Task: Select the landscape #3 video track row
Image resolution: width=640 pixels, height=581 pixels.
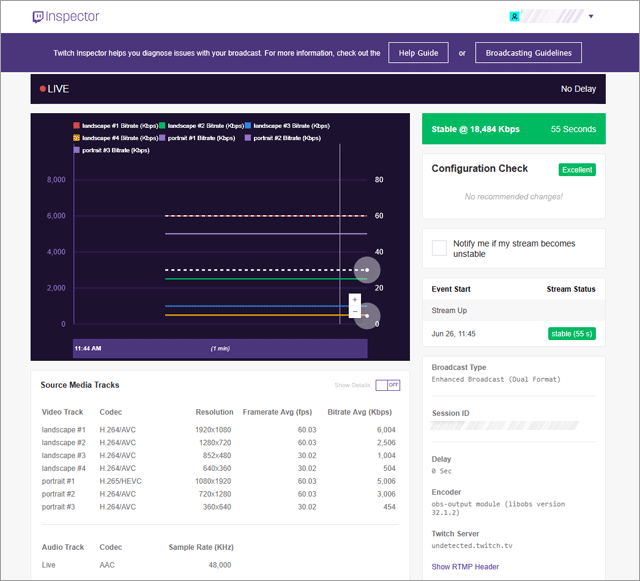Action: coord(219,455)
